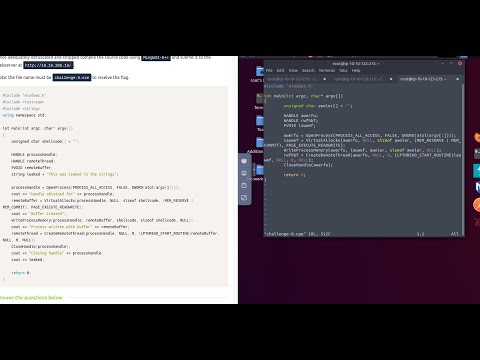
Task: Collapse the VNC control bar using its handle
Action: click(253, 170)
